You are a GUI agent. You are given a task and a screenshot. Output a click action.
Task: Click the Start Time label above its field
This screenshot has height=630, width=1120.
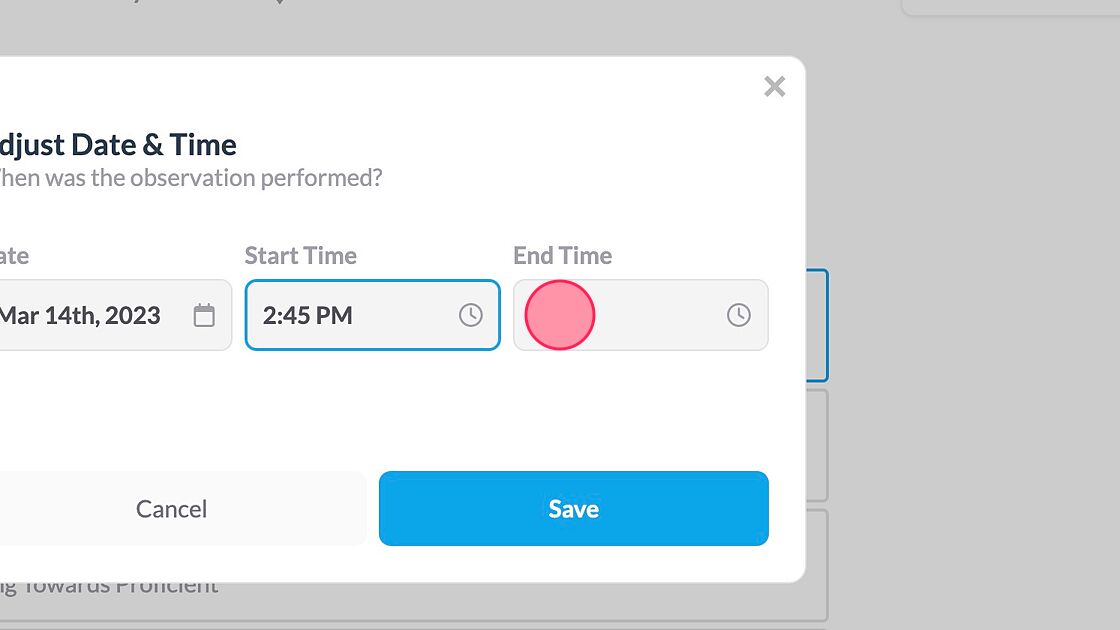point(300,255)
